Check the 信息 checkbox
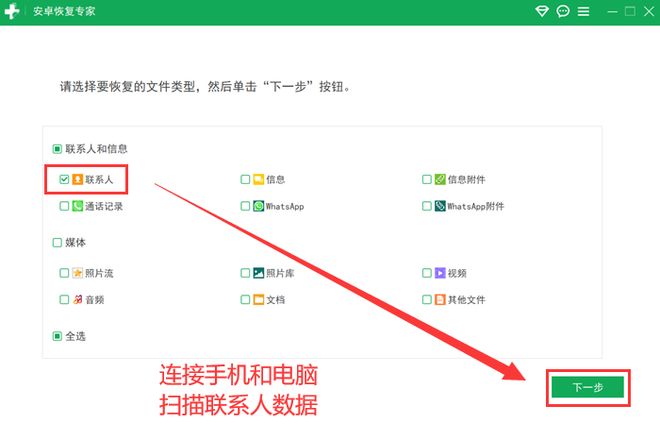The image size is (660, 440). pyautogui.click(x=245, y=179)
